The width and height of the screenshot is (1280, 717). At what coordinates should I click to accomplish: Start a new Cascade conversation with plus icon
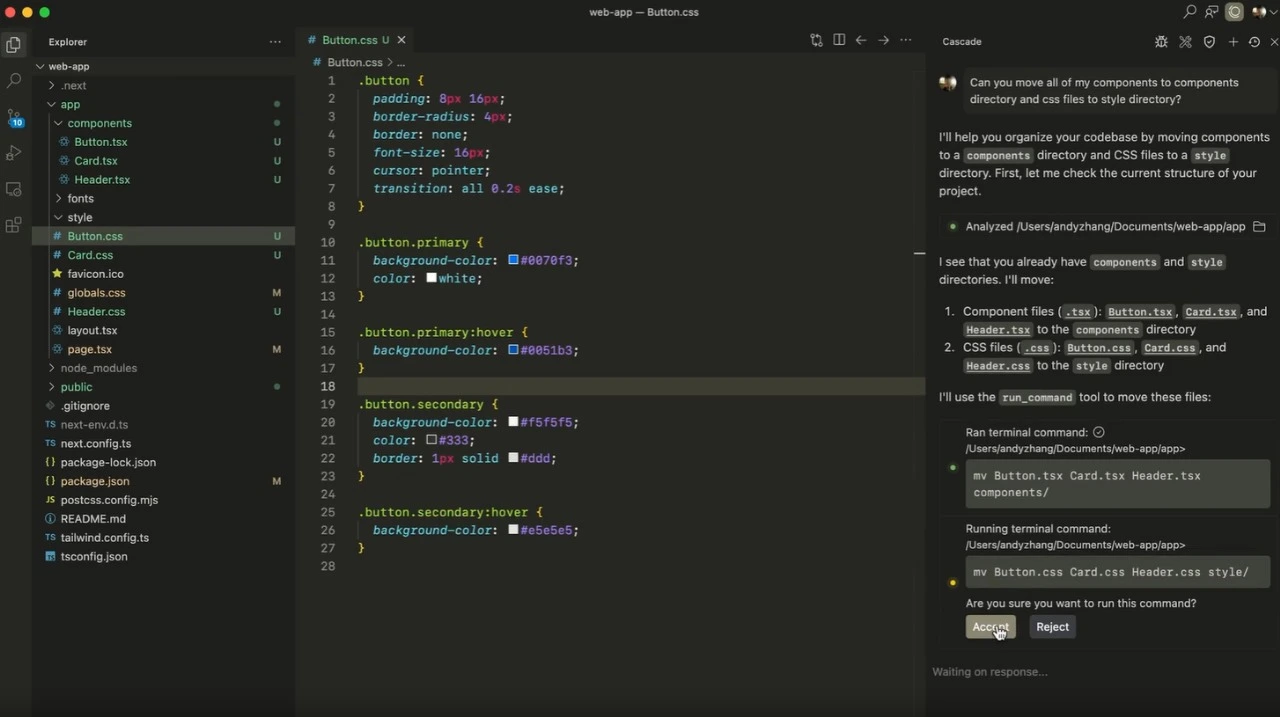click(x=1232, y=42)
